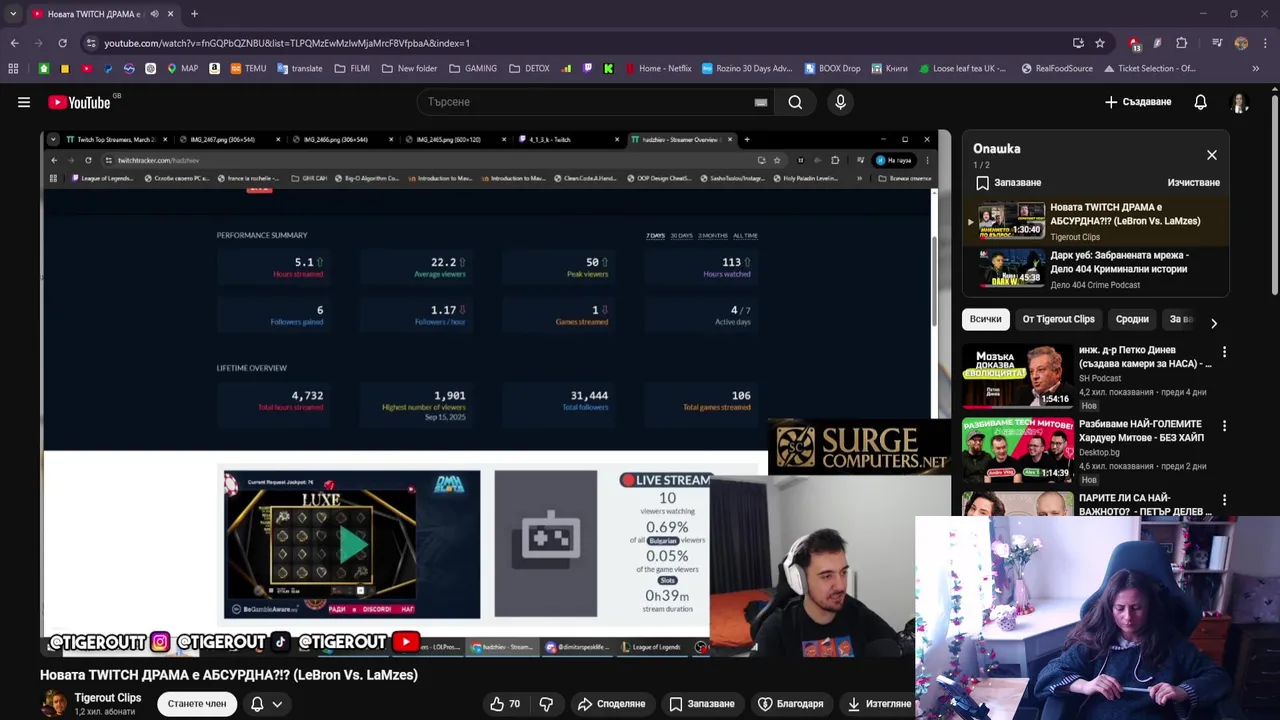Open a new browser tab
The height and width of the screenshot is (720, 1280).
point(194,14)
